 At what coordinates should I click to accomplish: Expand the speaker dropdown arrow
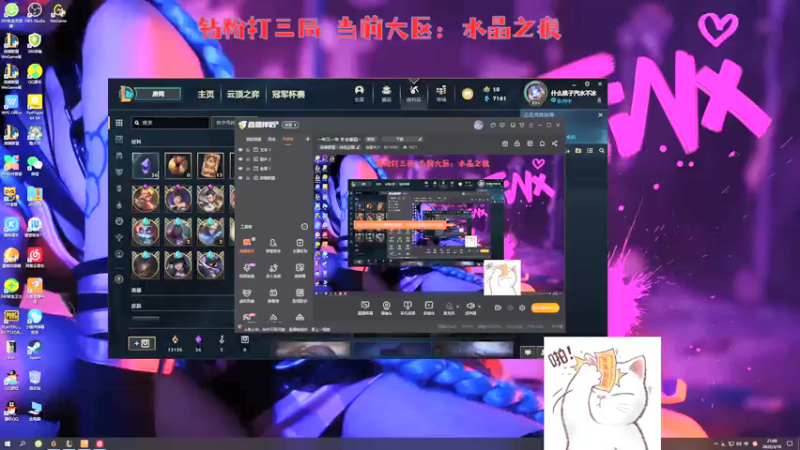[479, 307]
